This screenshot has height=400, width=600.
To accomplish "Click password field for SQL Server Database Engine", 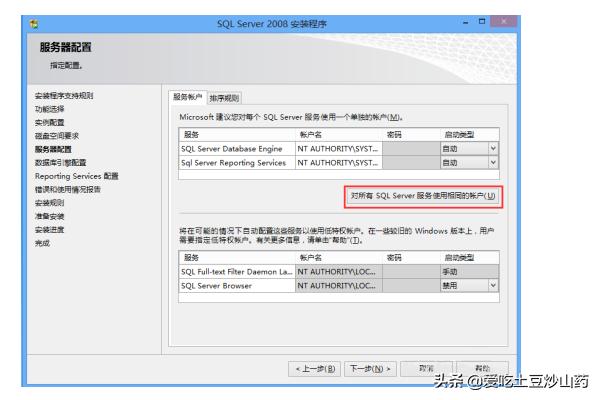I will pos(411,149).
